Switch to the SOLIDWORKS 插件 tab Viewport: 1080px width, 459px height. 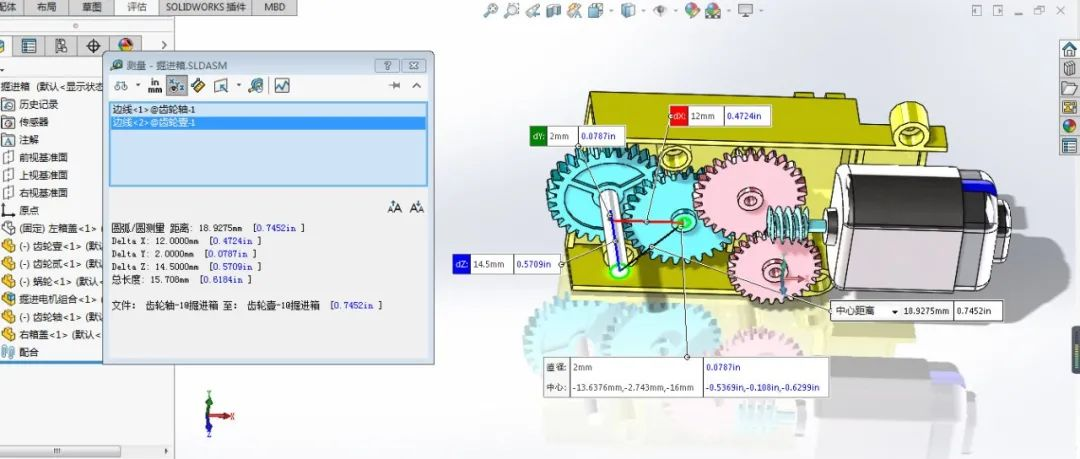click(205, 7)
